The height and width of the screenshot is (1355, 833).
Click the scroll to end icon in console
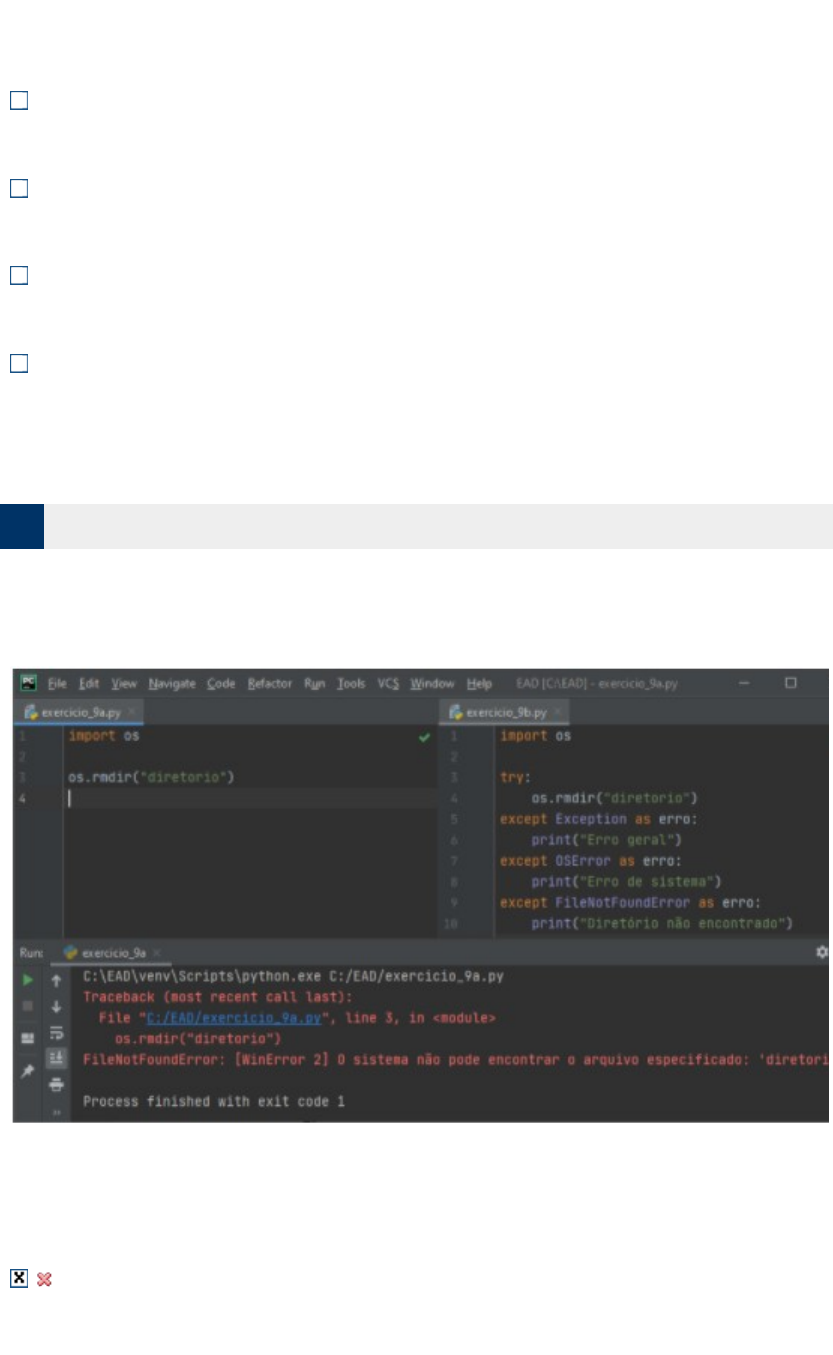[x=57, y=1059]
